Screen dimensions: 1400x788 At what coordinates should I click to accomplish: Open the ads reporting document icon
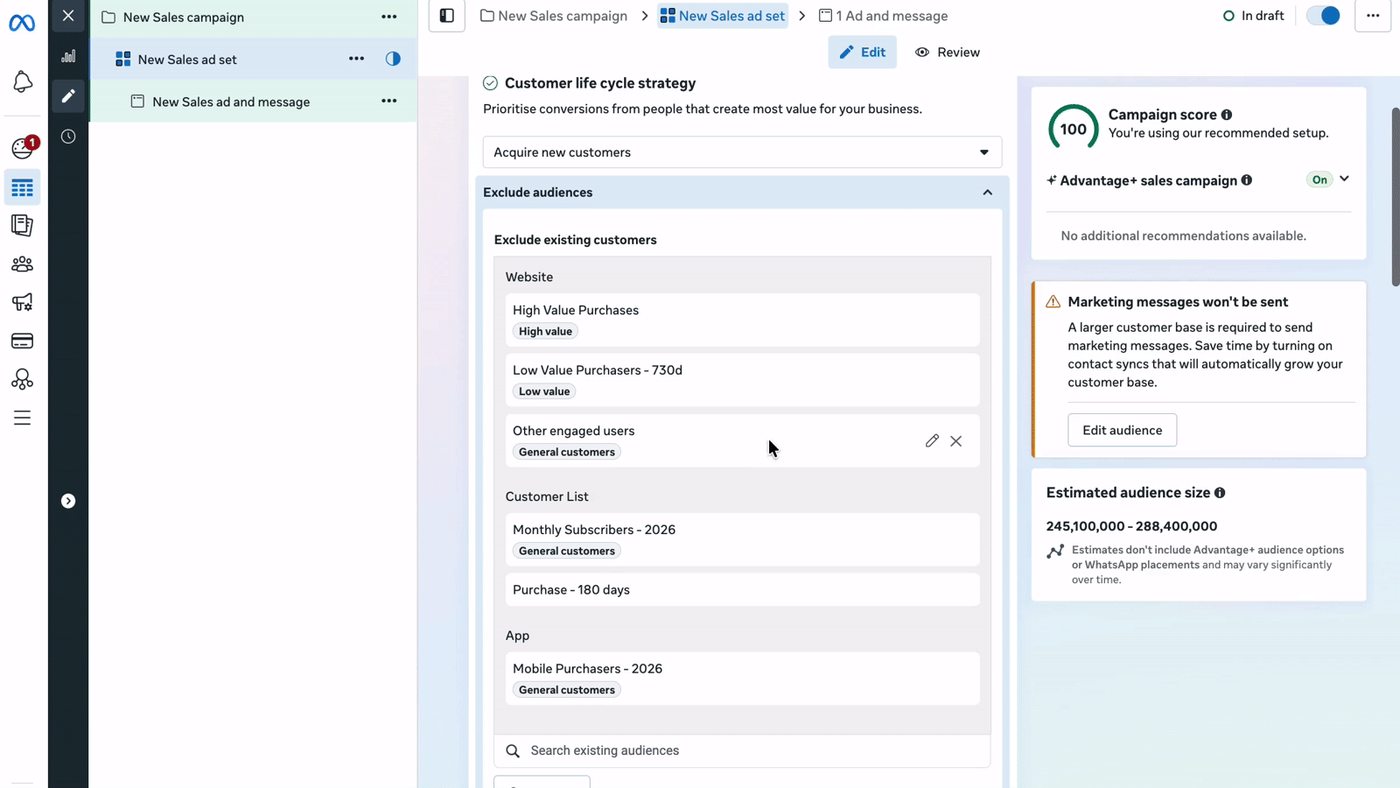coord(22,226)
